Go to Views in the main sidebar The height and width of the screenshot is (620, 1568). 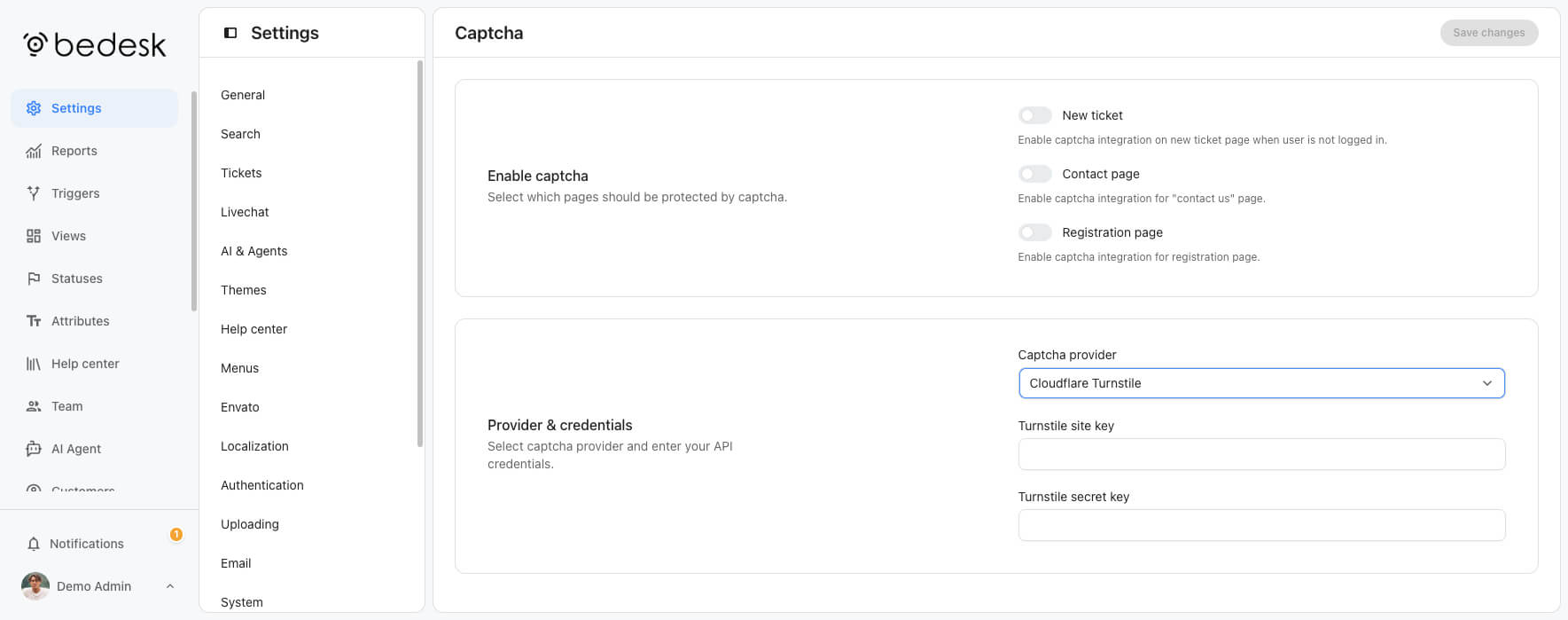point(94,236)
